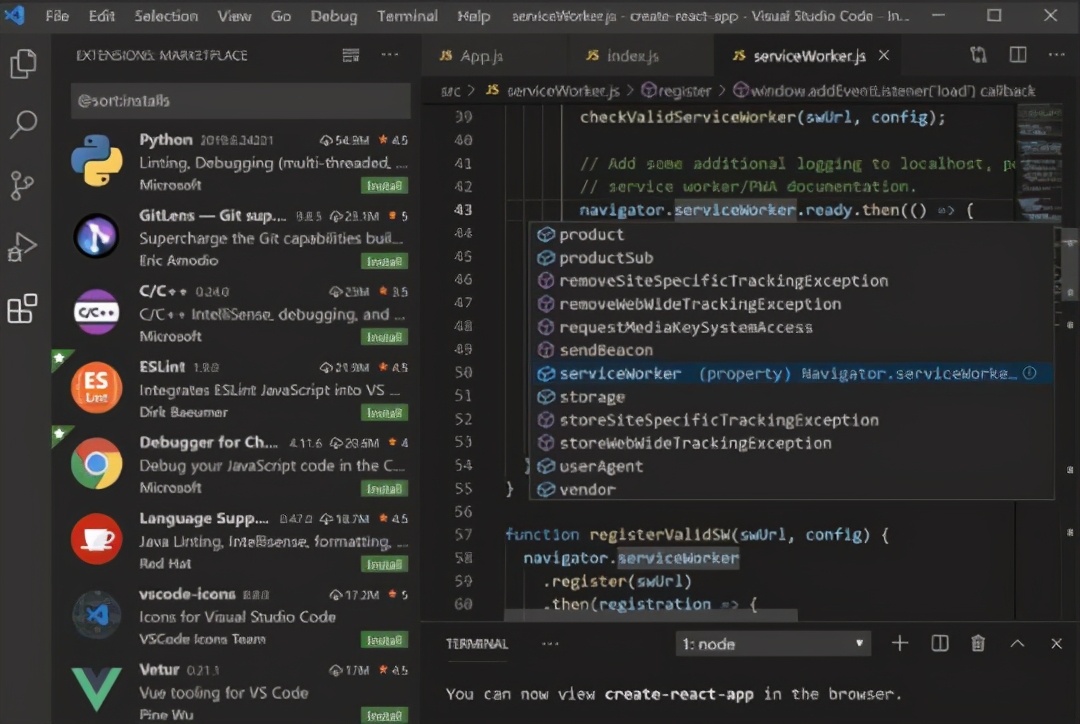This screenshot has width=1080, height=724.
Task: Choose 'sendBeacon' from the suggestion list
Action: click(x=792, y=350)
